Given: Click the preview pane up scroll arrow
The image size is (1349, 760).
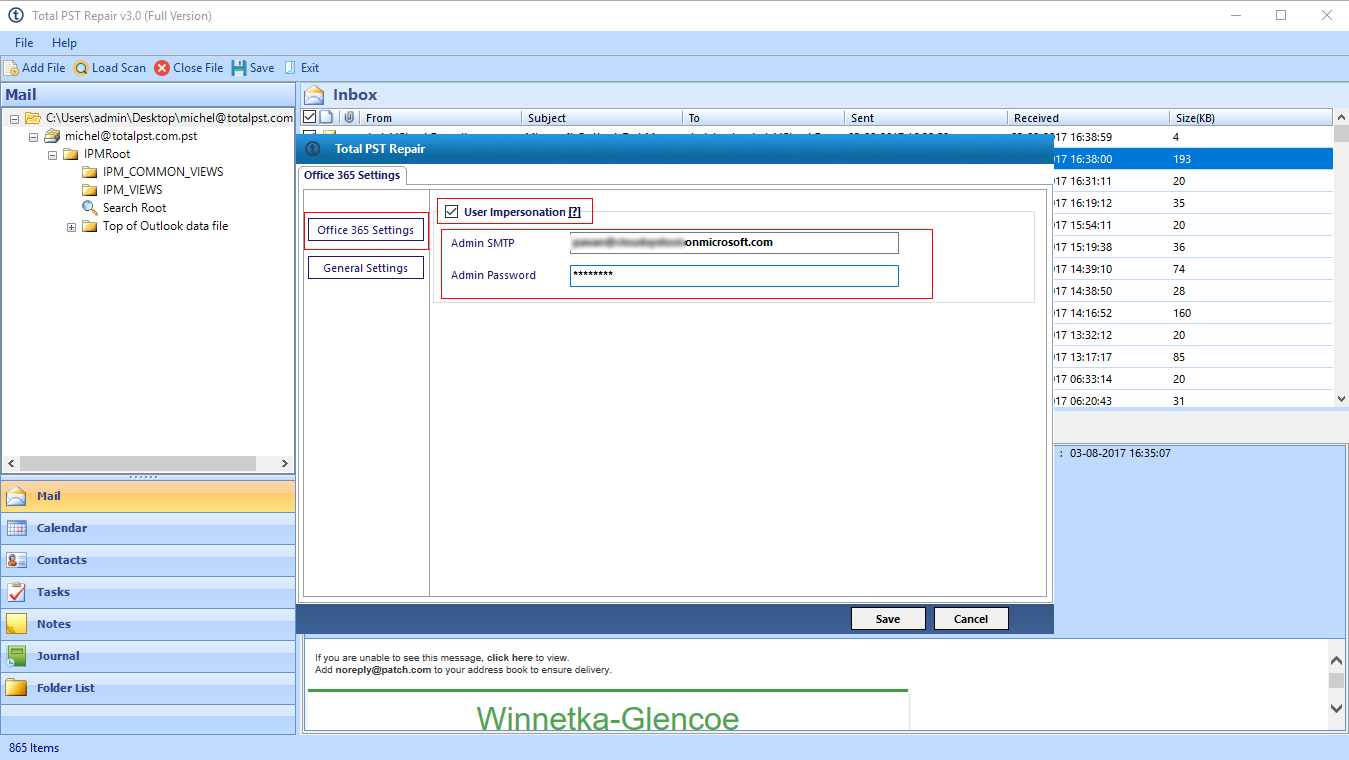Looking at the screenshot, I should 1337,659.
